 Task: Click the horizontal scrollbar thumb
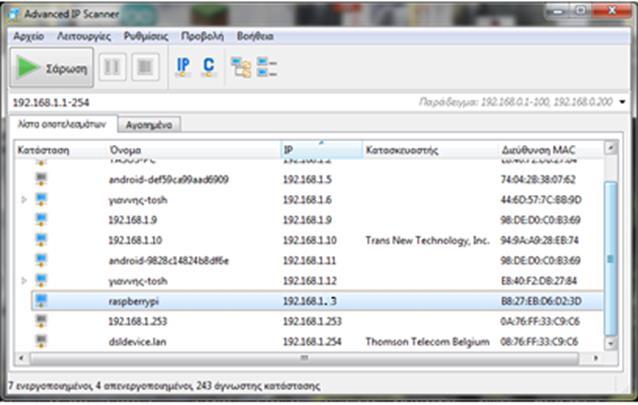[304, 358]
